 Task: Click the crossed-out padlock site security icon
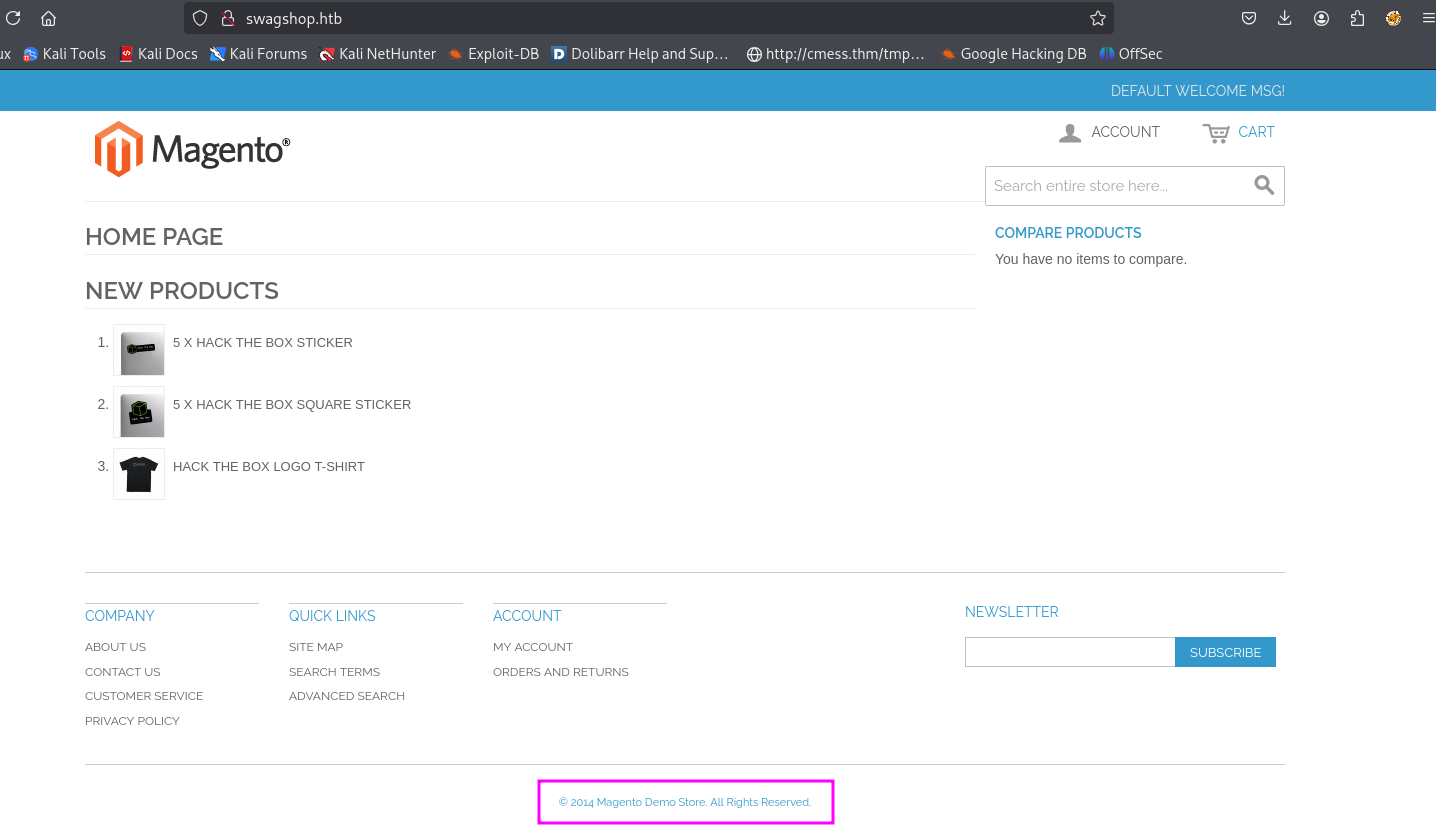pyautogui.click(x=227, y=18)
